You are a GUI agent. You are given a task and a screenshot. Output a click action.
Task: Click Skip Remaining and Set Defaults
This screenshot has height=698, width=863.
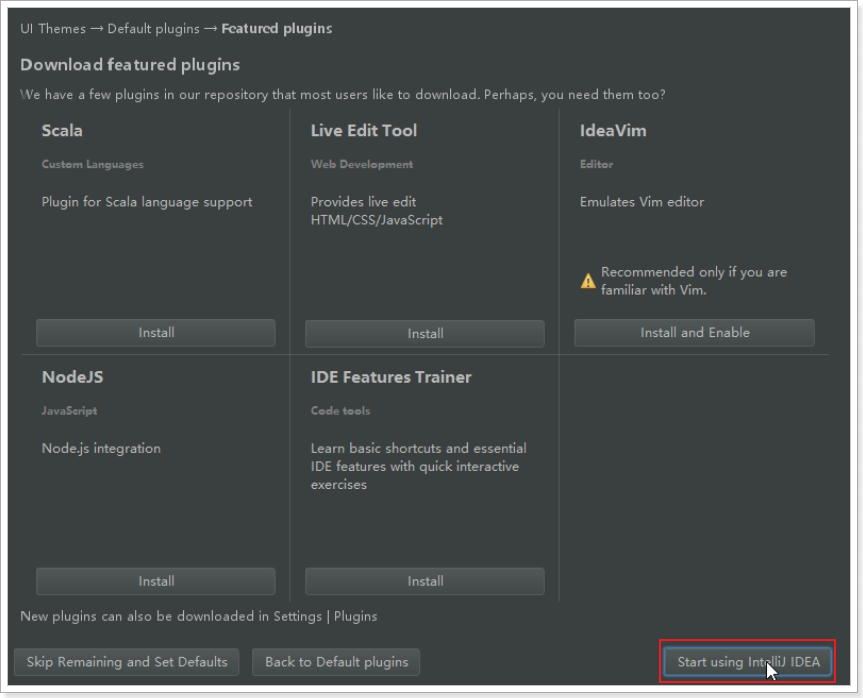pyautogui.click(x=127, y=662)
